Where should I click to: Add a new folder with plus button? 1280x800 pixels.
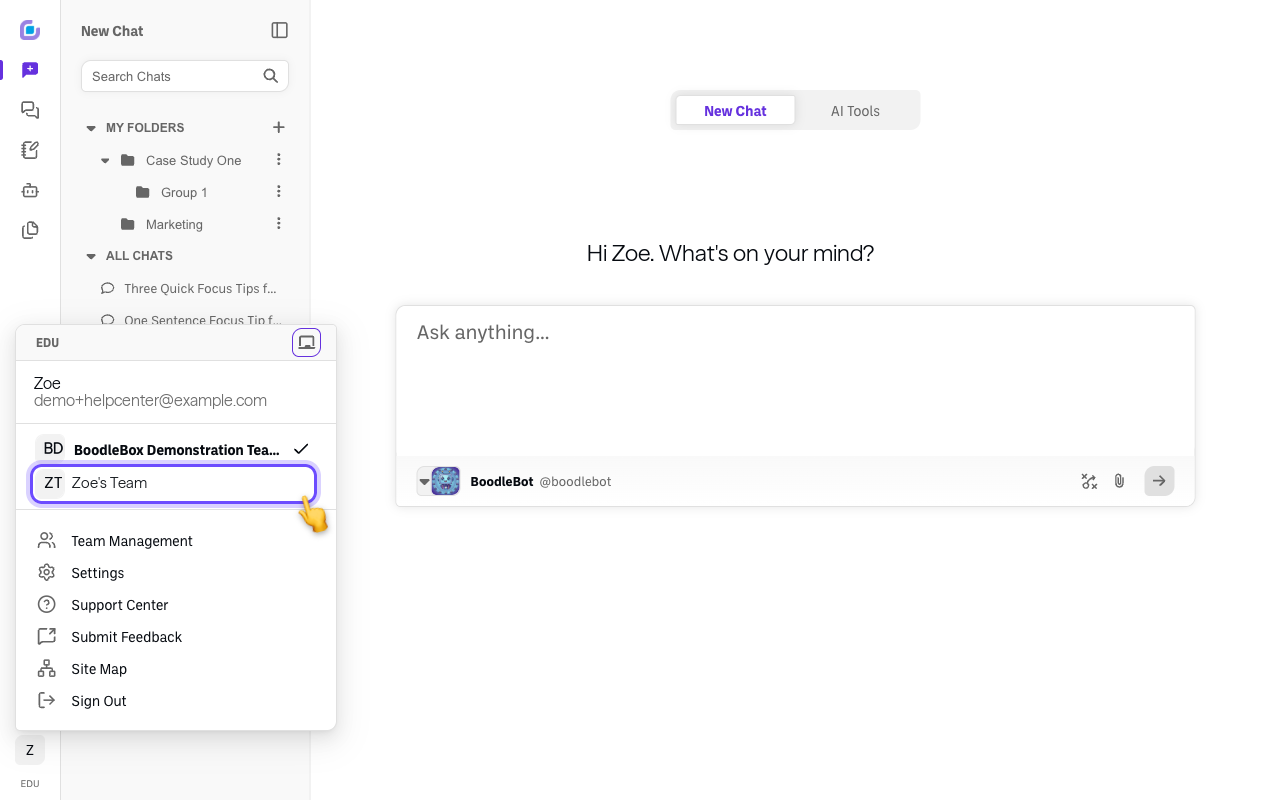279,127
